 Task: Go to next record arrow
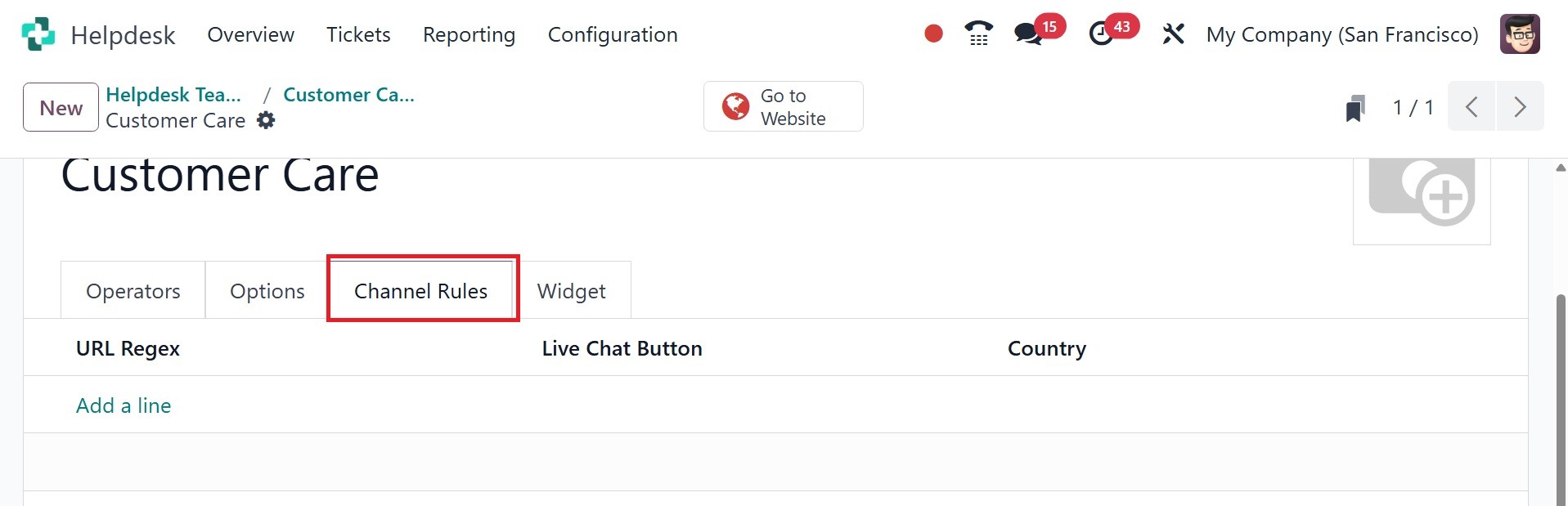pos(1520,106)
